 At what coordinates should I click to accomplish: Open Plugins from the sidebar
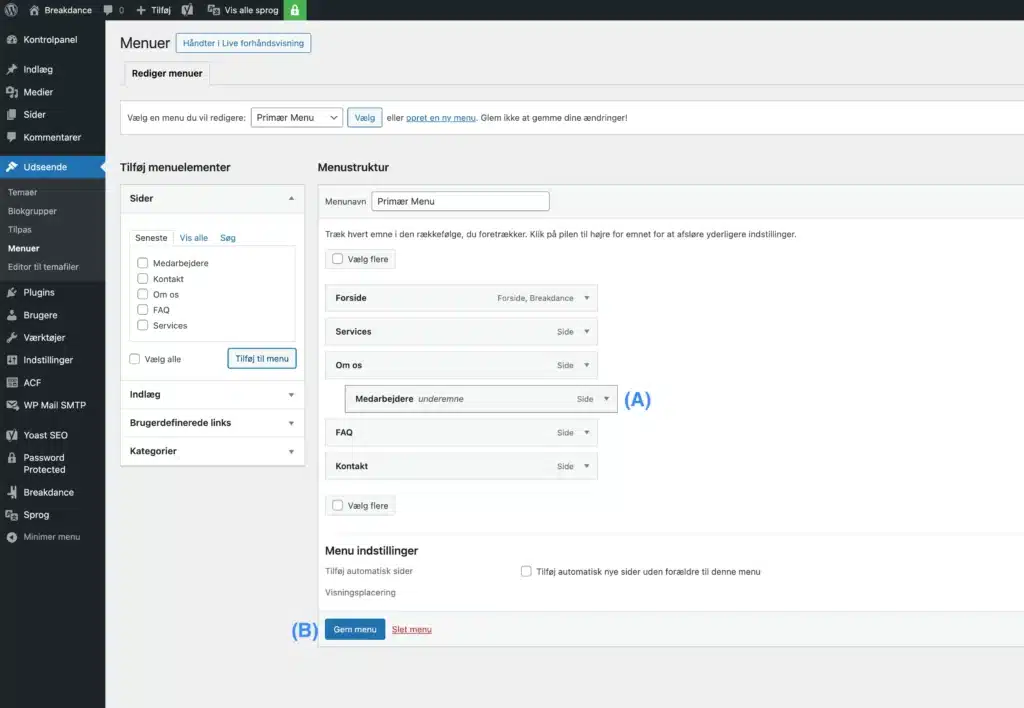[39, 292]
